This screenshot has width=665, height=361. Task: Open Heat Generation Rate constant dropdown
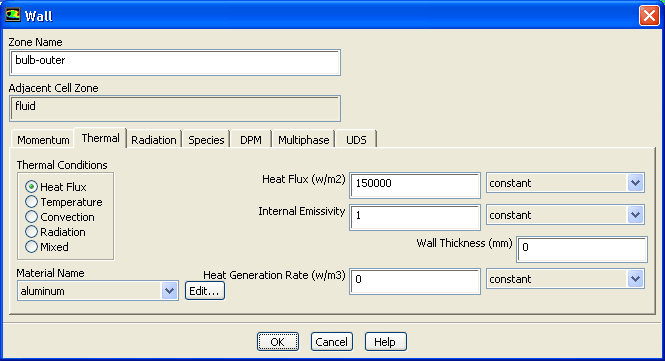click(x=565, y=279)
